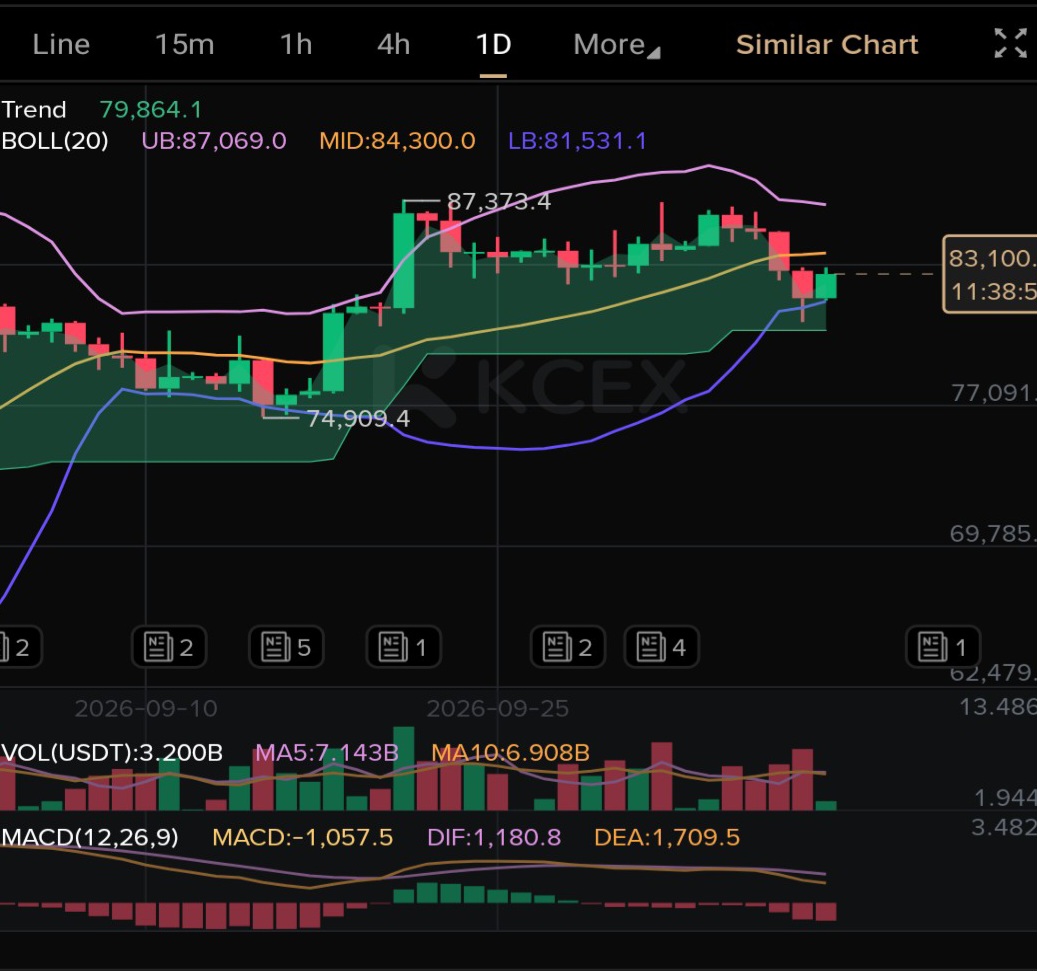Open news badge 2 above date 2026-09-10
This screenshot has height=971, width=1037.
coord(169,646)
